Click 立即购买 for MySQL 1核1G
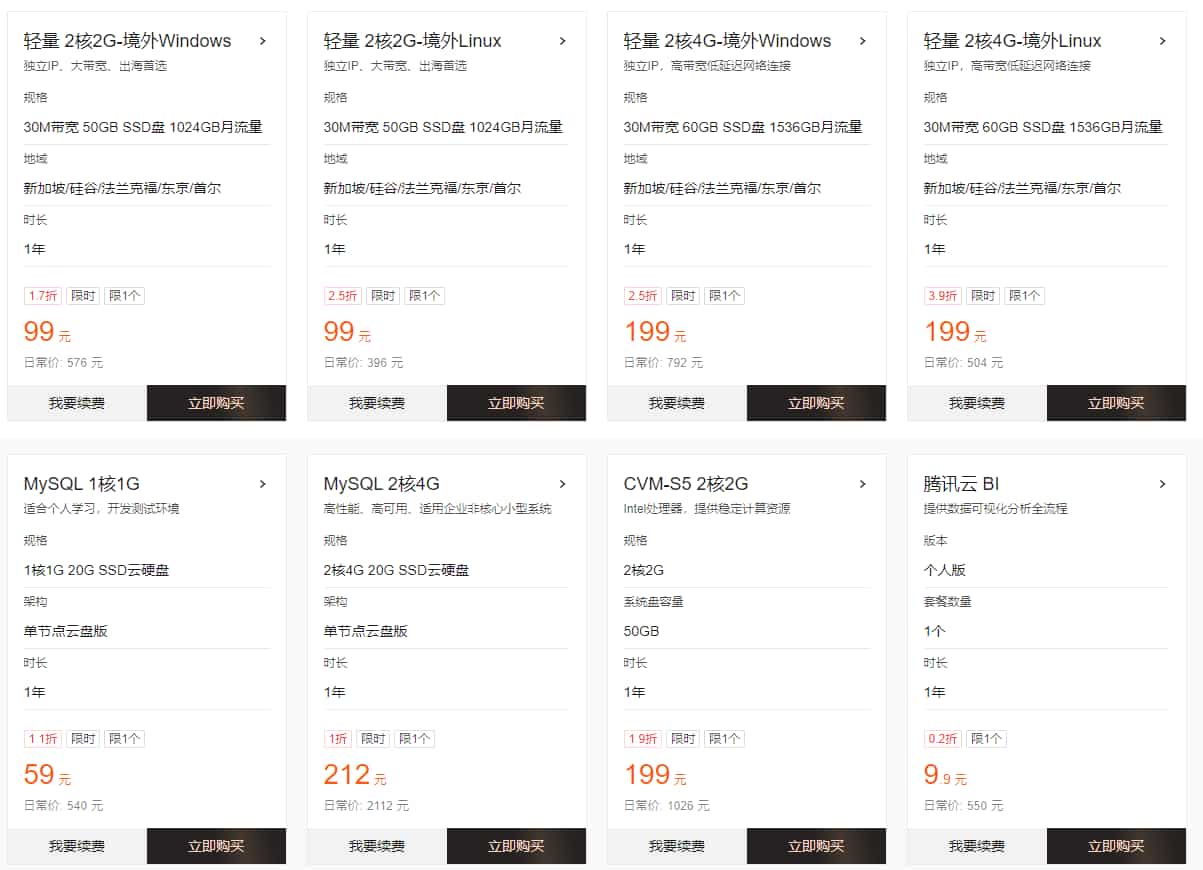Screen dimensions: 1203x870 point(216,846)
